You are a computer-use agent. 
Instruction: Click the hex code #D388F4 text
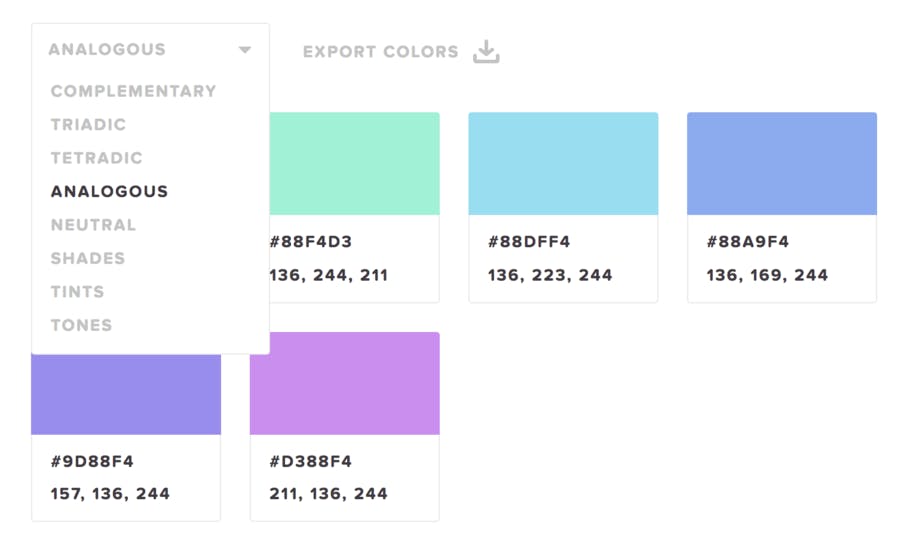pyautogui.click(x=311, y=461)
